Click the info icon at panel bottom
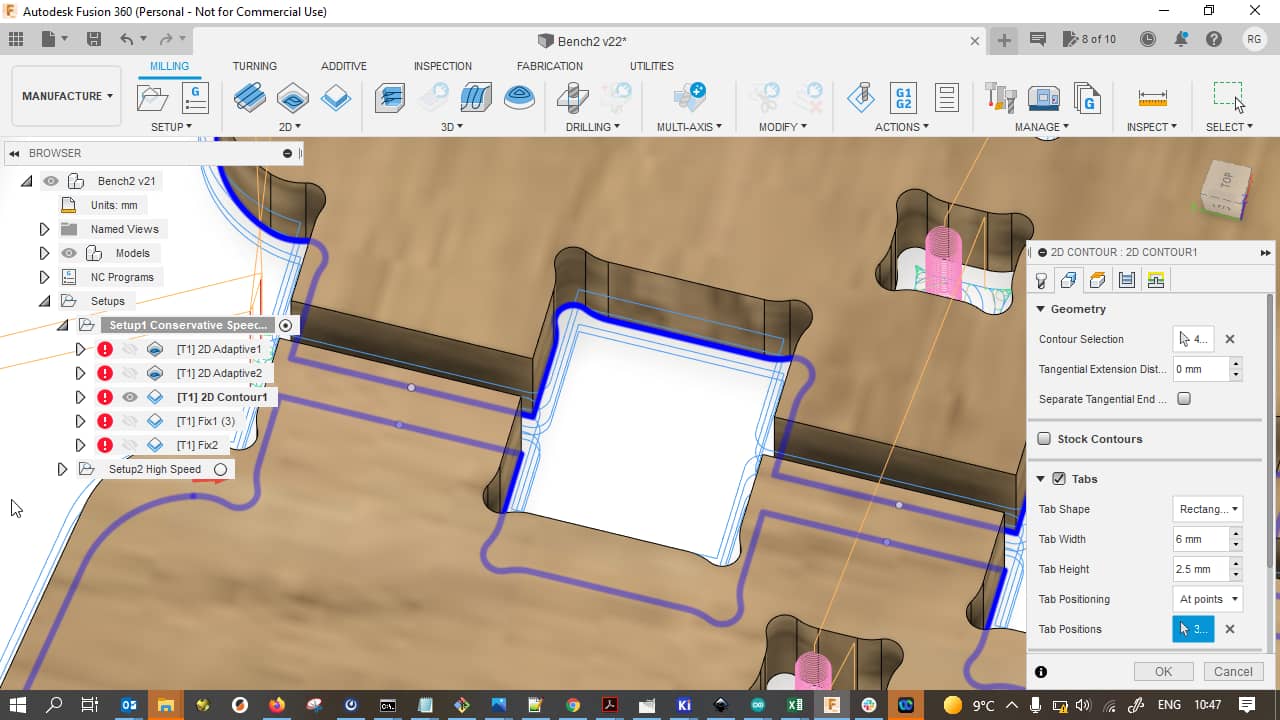This screenshot has width=1280, height=720. click(x=1041, y=672)
